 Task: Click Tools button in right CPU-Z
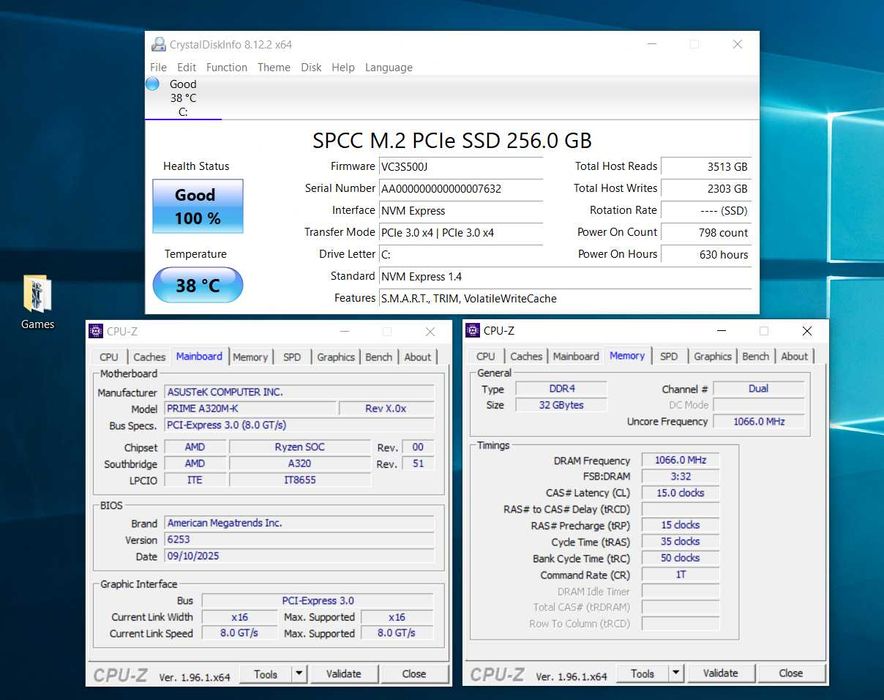click(x=642, y=674)
